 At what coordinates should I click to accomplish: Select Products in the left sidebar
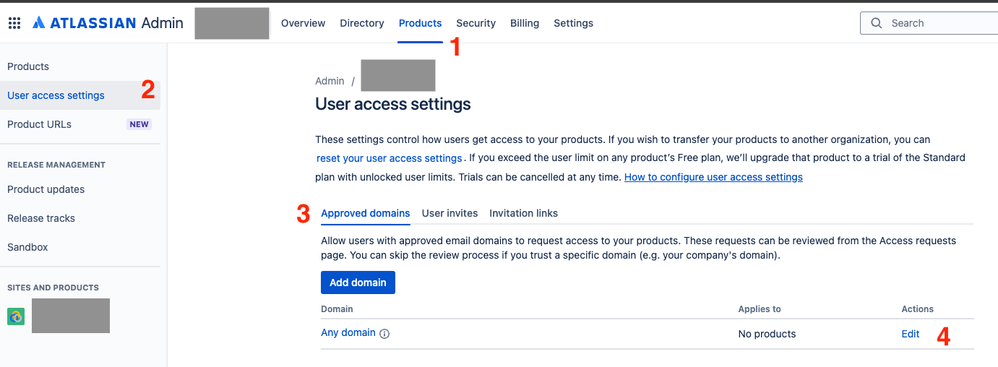pyautogui.click(x=28, y=66)
